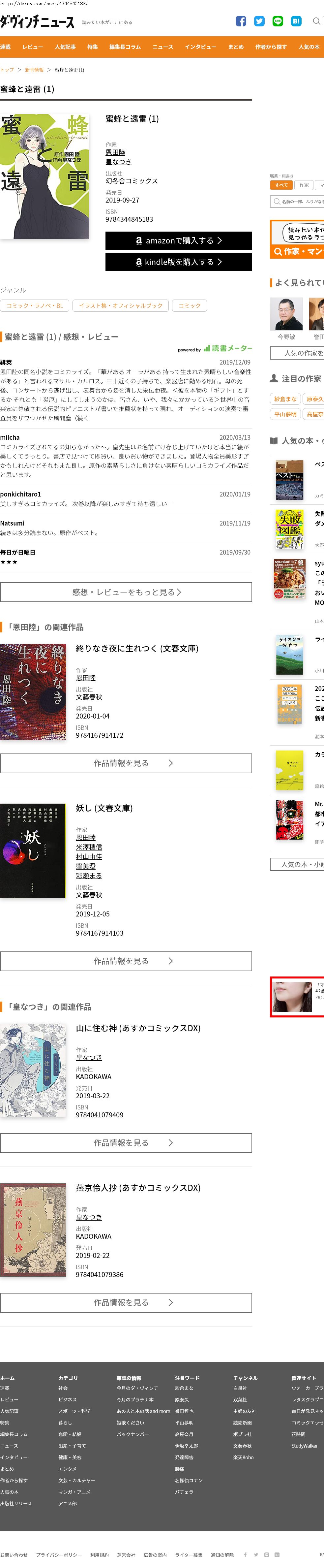Open 作品情報を見る for 終りなき夜に生れつく

126,763
